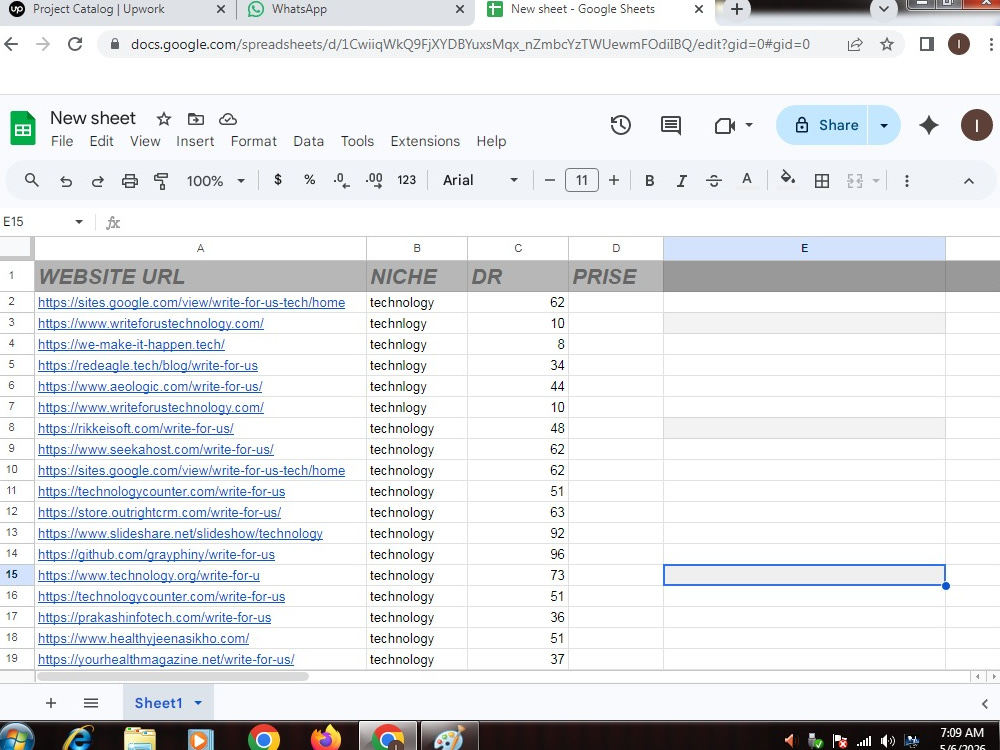1000x750 pixels.
Task: Open the Insert menu
Action: click(x=195, y=141)
